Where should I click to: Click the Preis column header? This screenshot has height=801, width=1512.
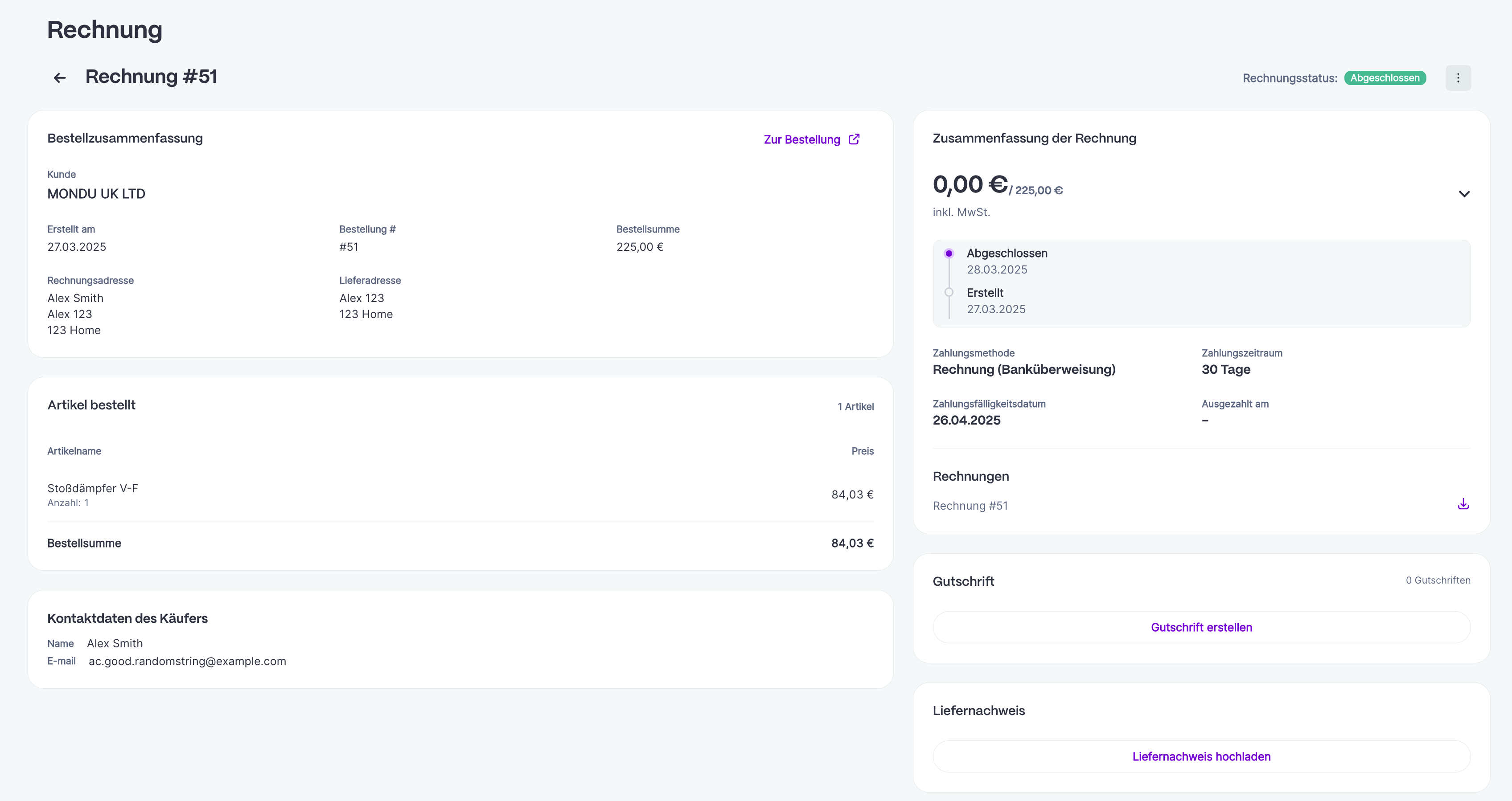tap(862, 451)
